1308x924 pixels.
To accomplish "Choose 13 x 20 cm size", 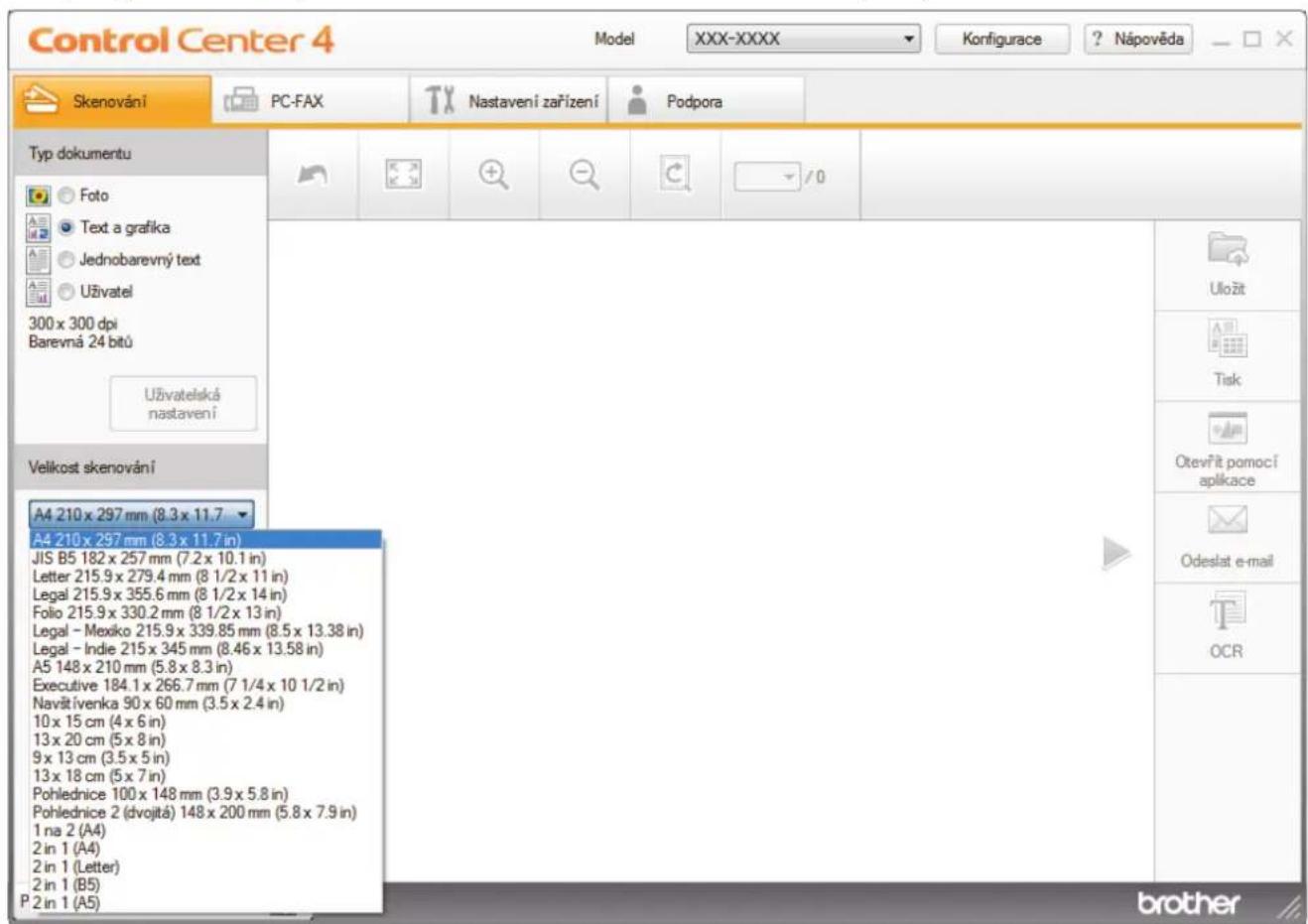I will 205,739.
